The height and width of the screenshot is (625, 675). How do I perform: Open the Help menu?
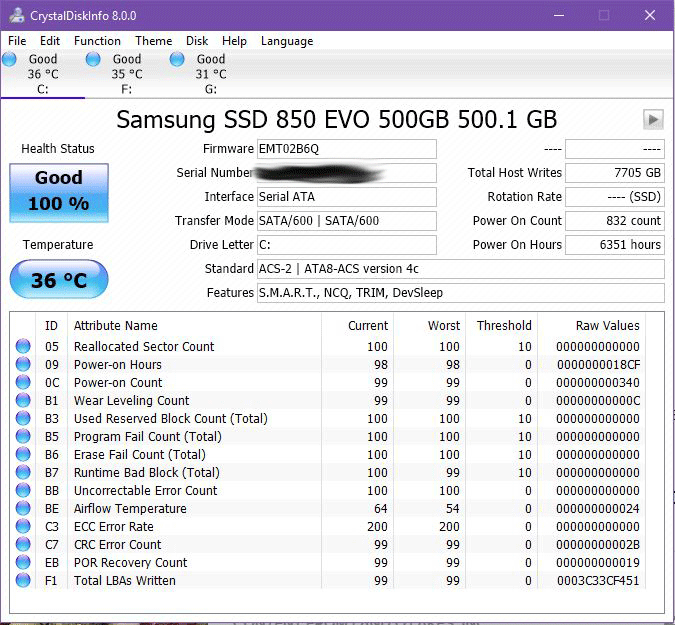[x=235, y=41]
